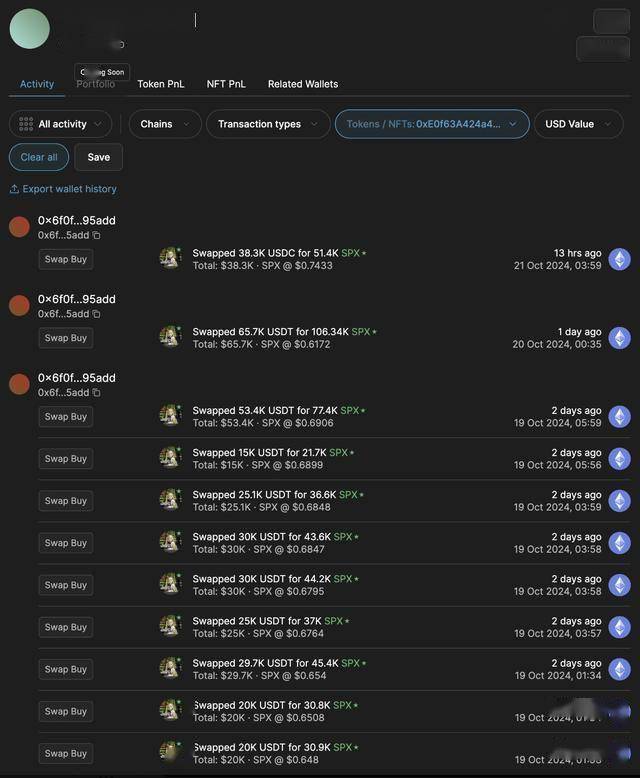640x778 pixels.
Task: Click the SPX token icon on the 38.3K USDC swap
Action: click(170, 258)
